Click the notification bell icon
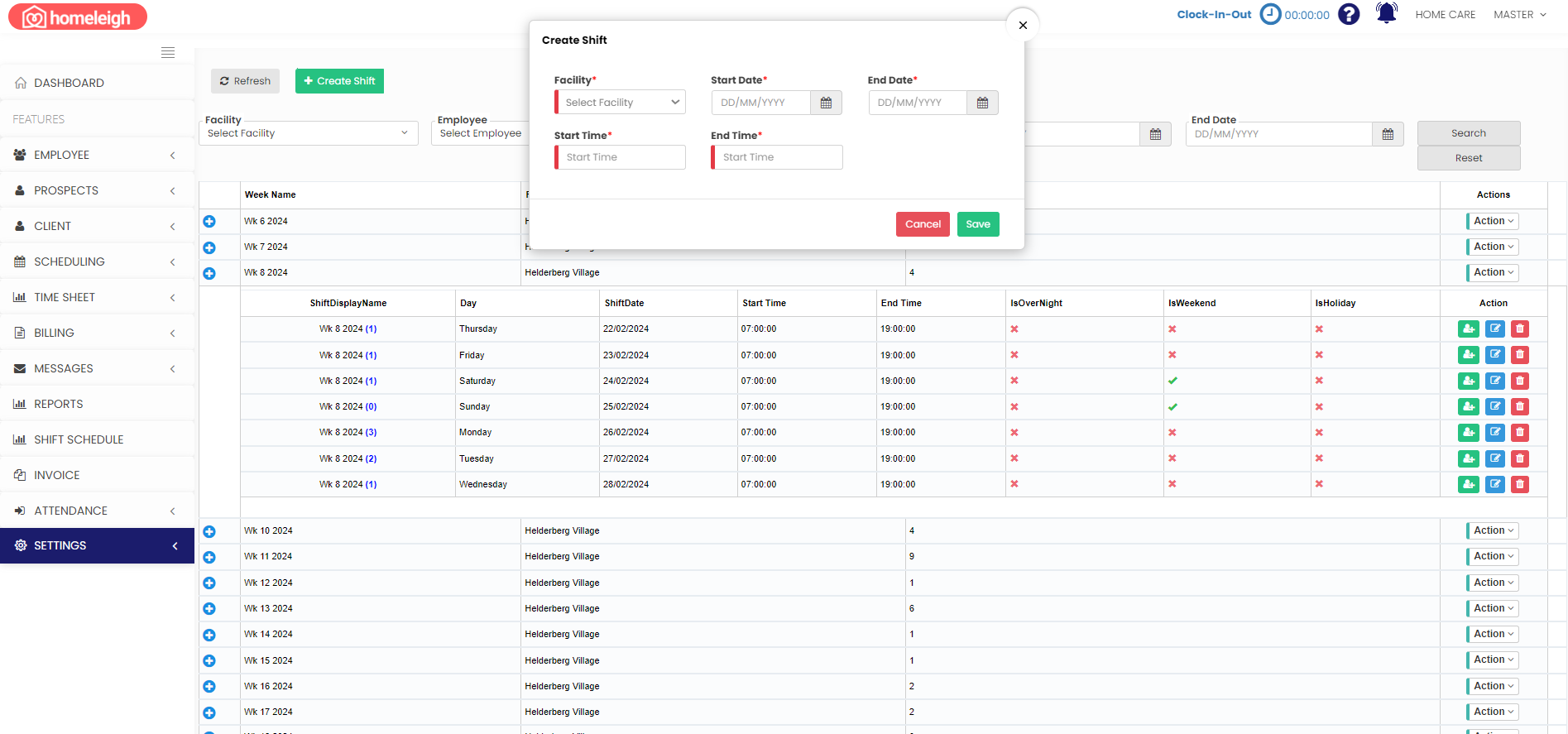Image resolution: width=1568 pixels, height=734 pixels. click(1386, 13)
